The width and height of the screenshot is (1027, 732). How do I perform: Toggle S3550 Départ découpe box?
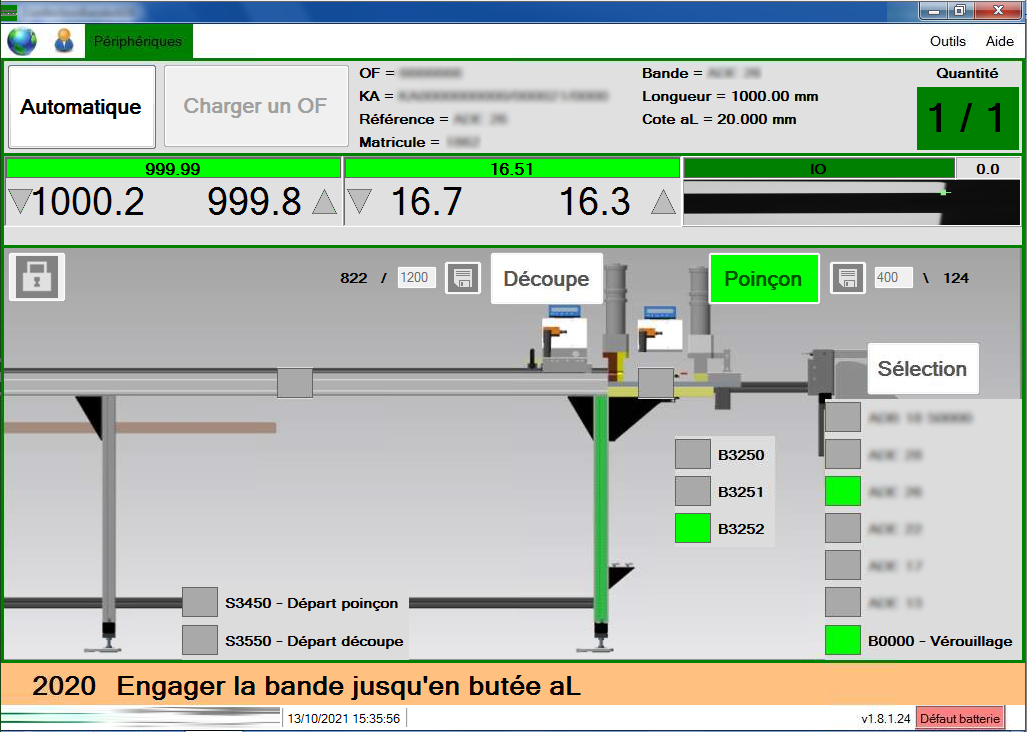[200, 639]
